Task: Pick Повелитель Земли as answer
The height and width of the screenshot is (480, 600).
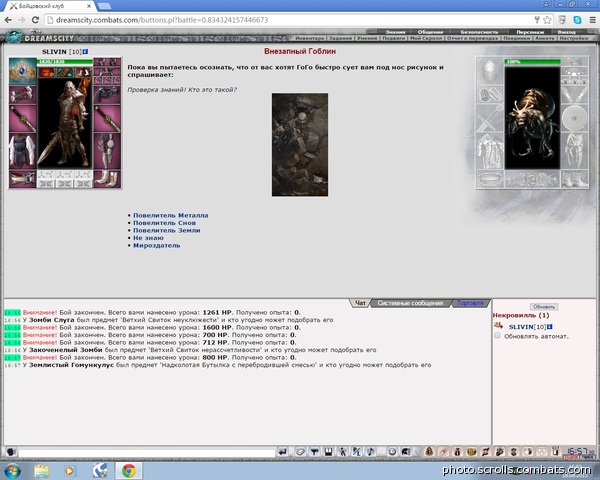Action: (167, 230)
